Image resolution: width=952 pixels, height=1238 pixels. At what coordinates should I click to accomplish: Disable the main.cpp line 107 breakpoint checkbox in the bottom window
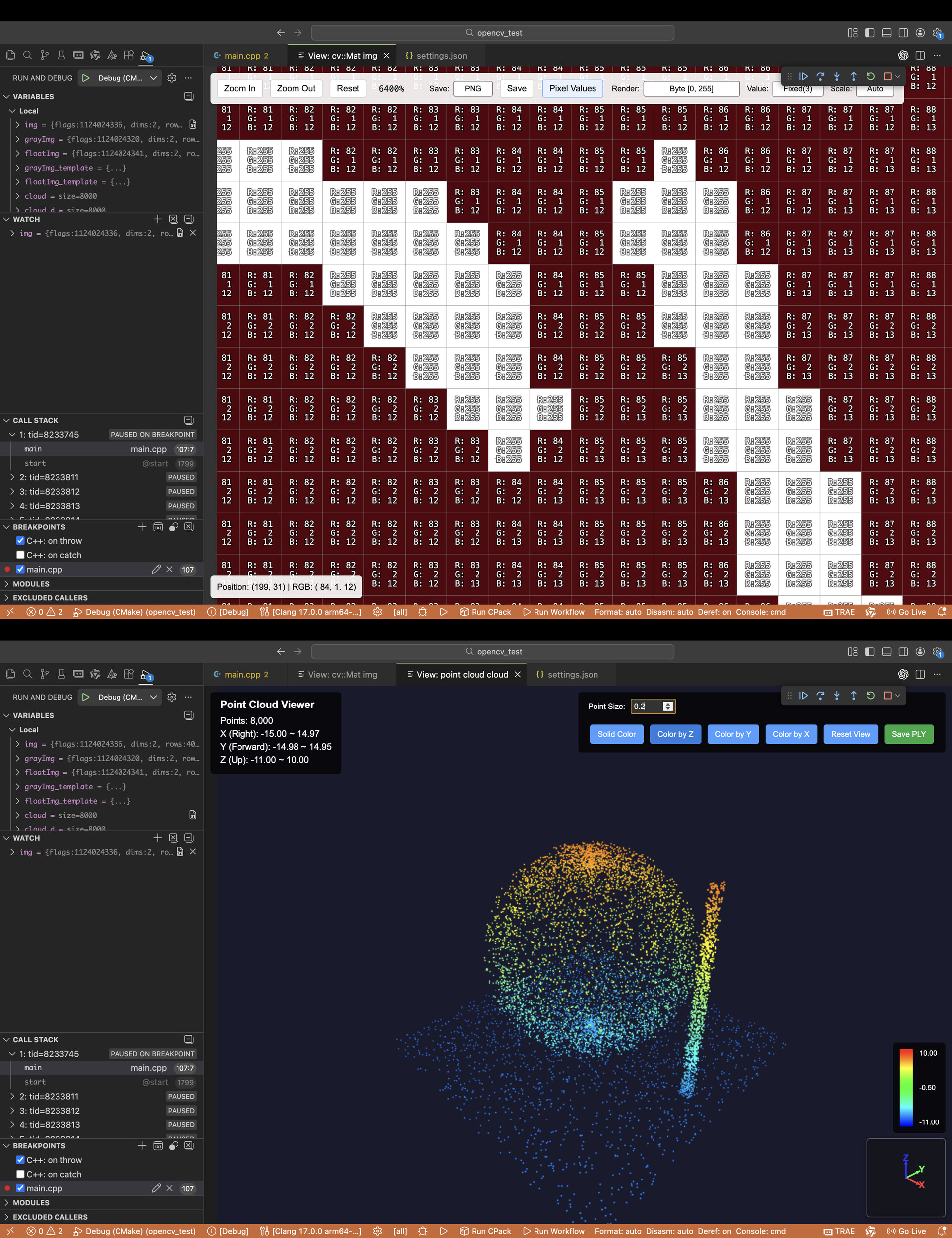tap(20, 1188)
